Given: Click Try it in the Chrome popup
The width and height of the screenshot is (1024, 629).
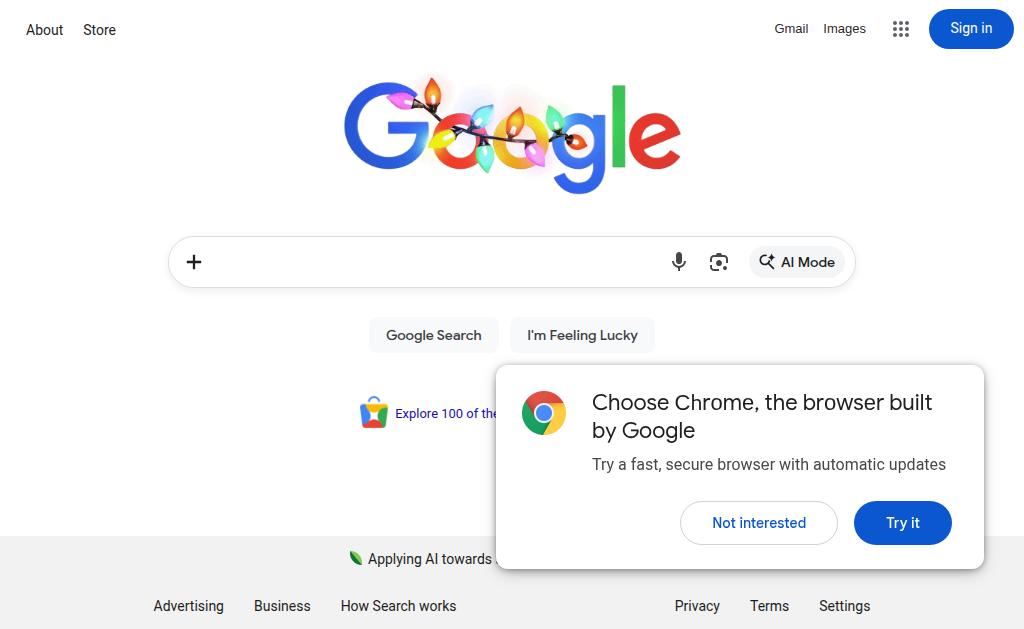Looking at the screenshot, I should click(x=903, y=523).
